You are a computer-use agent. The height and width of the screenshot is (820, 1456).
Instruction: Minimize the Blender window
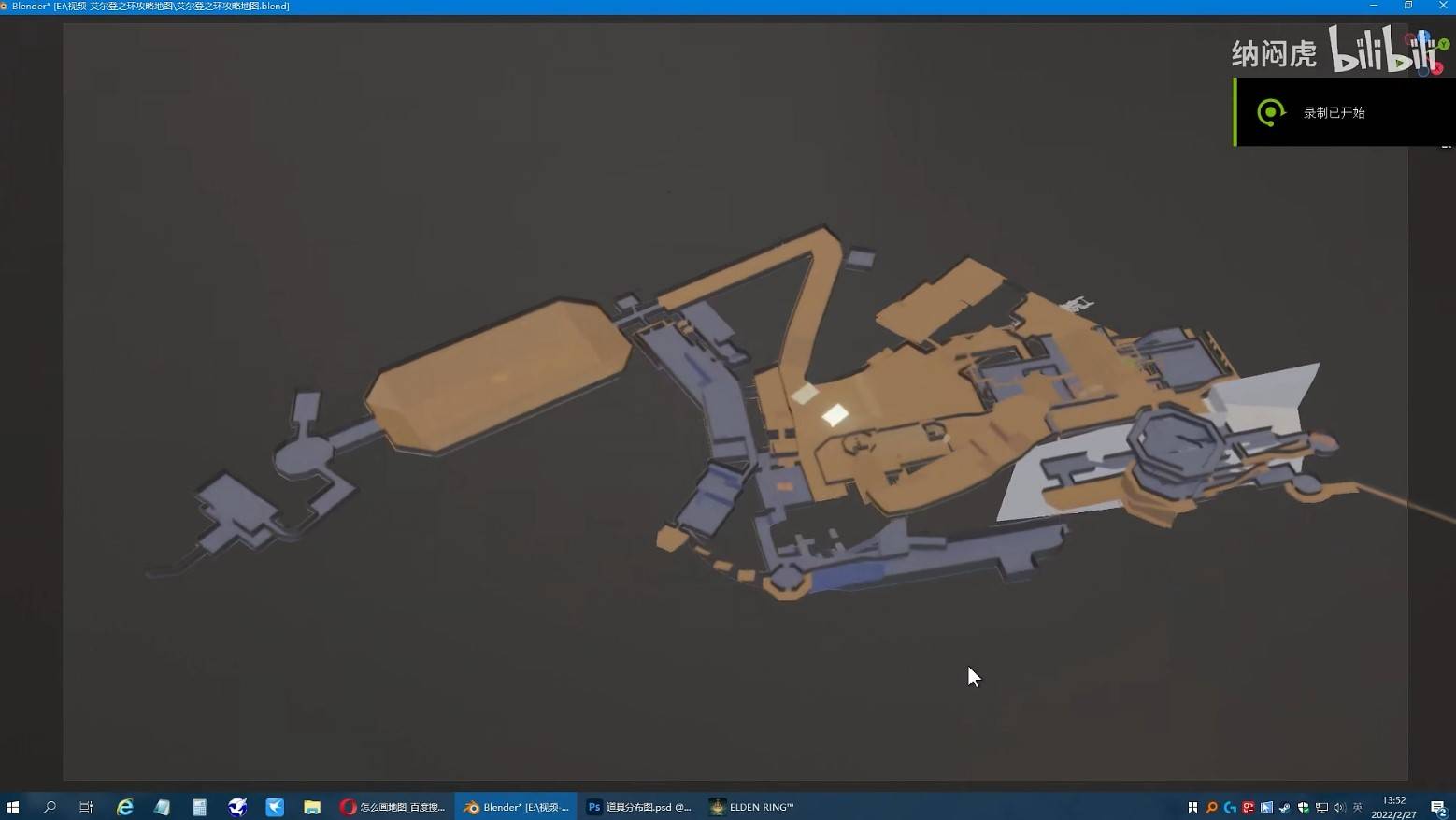(x=1373, y=6)
